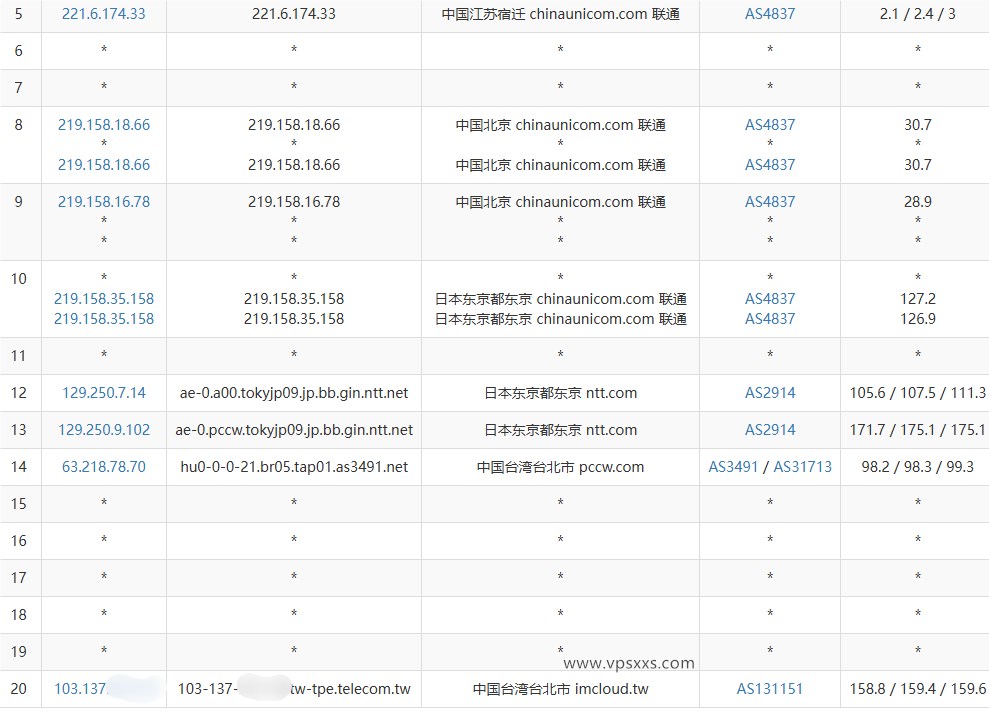Click the AS4837 link on hop 5
Screen dimensions: 989x715
tap(769, 14)
